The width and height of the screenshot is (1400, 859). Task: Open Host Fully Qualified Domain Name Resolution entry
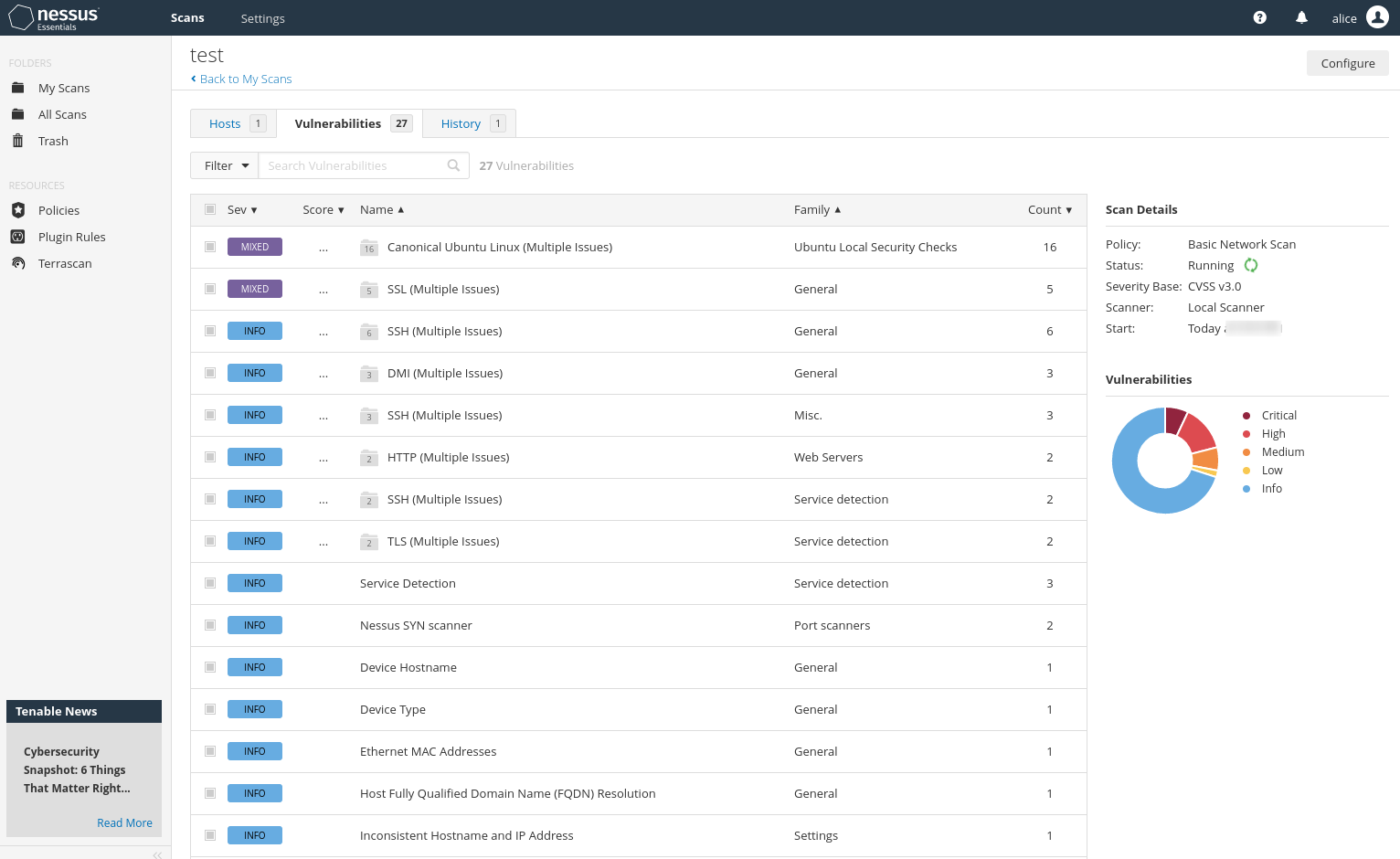[508, 793]
